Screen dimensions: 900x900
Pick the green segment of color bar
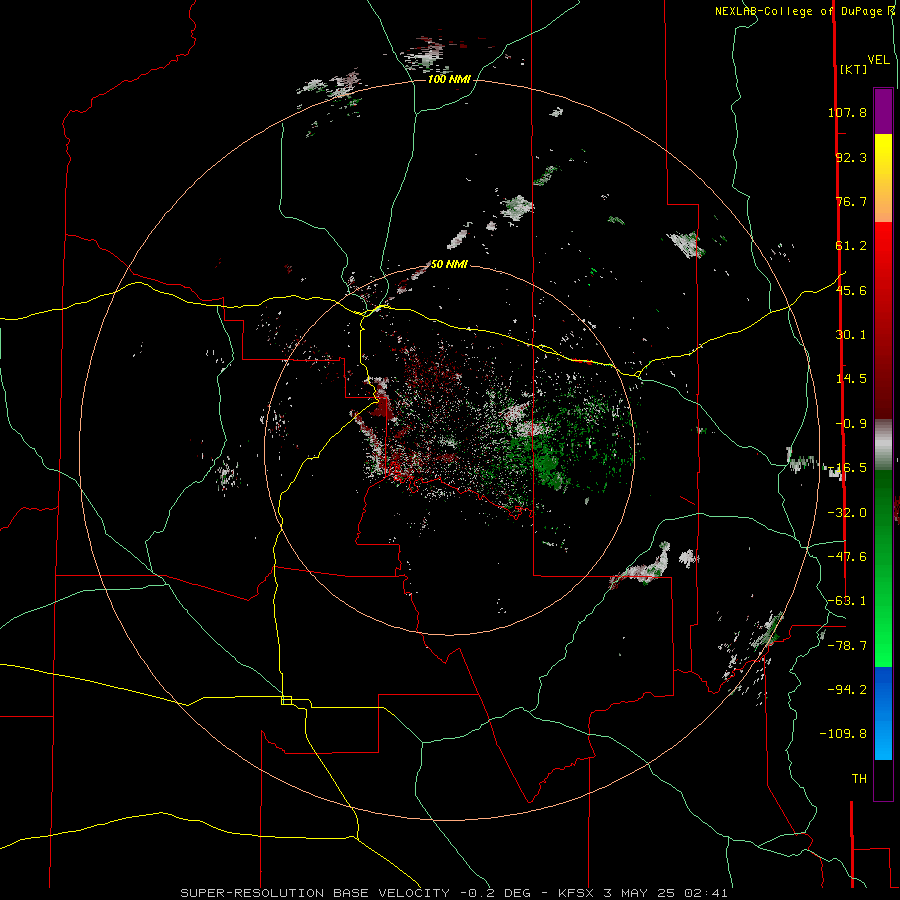883,568
